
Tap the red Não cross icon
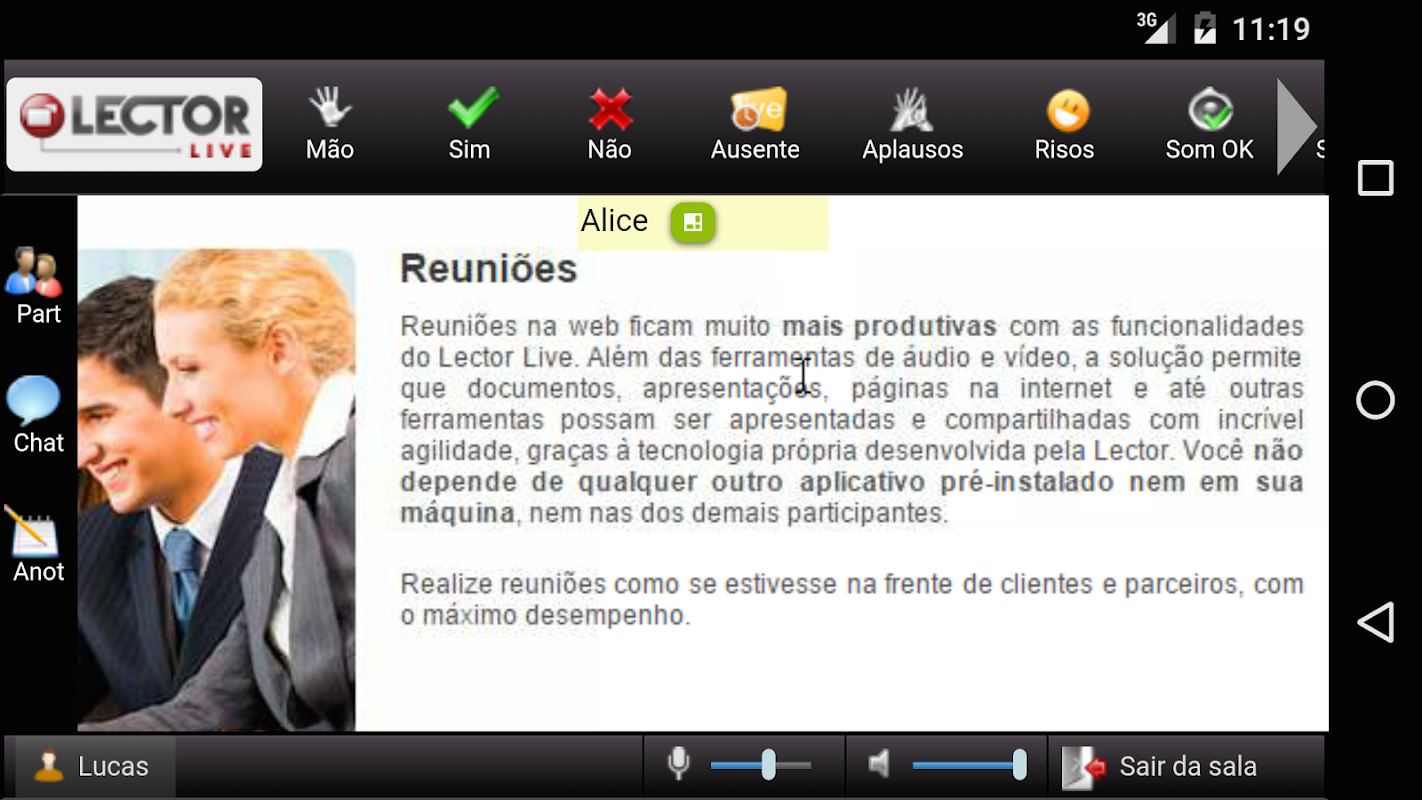point(610,124)
